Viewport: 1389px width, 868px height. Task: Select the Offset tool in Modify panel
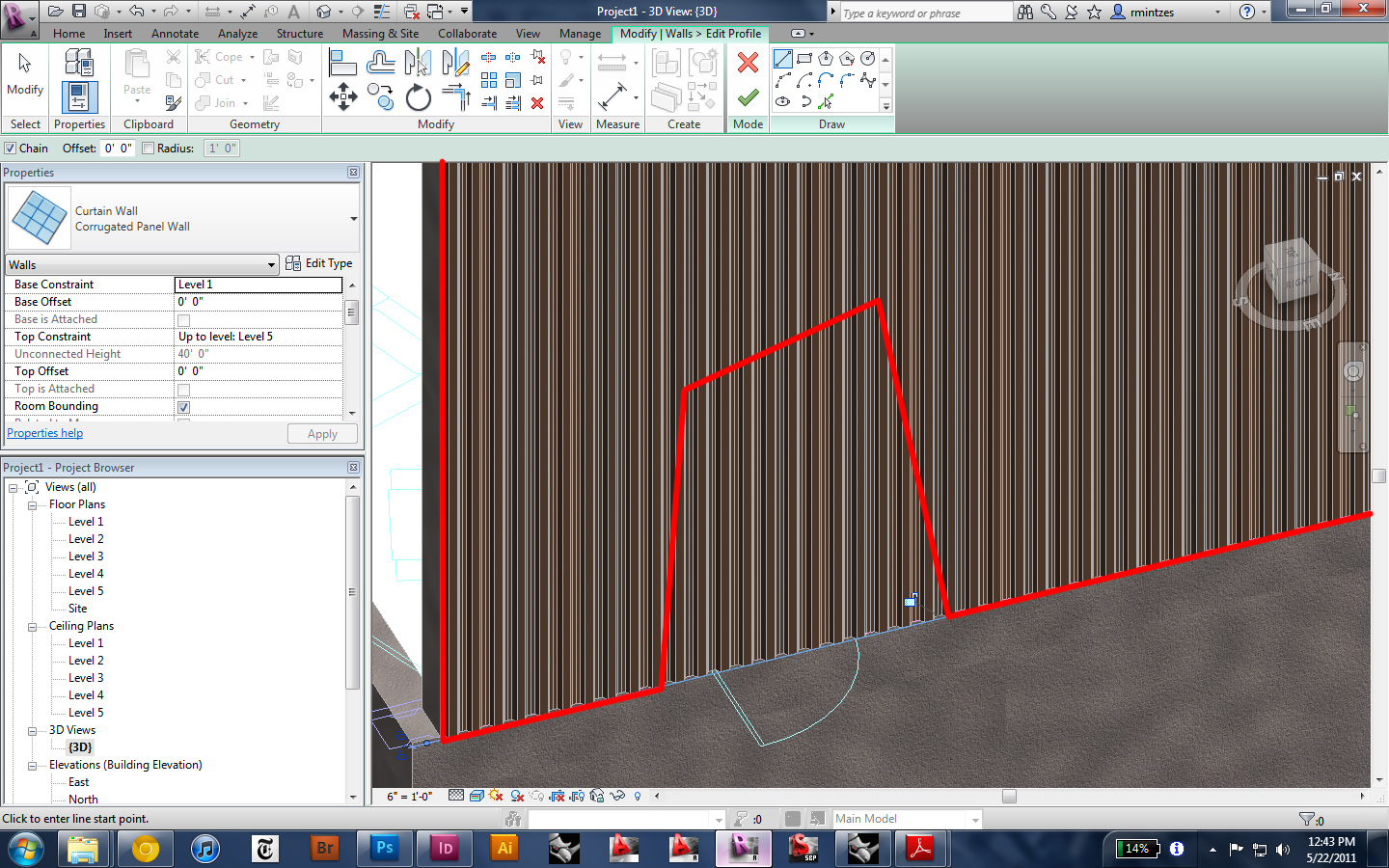coord(380,64)
